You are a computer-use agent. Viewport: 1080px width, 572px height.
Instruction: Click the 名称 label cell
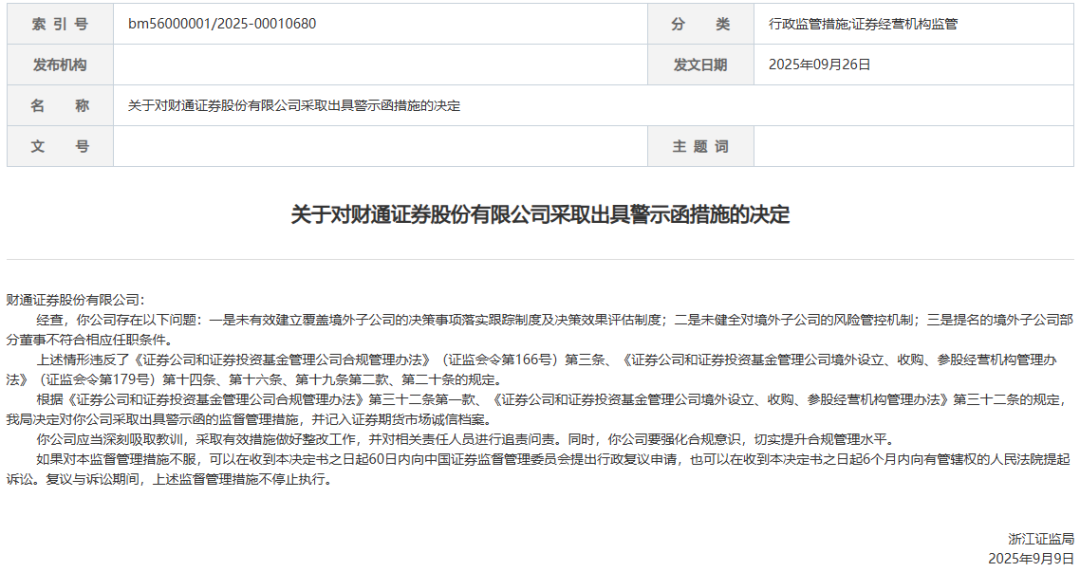click(60, 105)
